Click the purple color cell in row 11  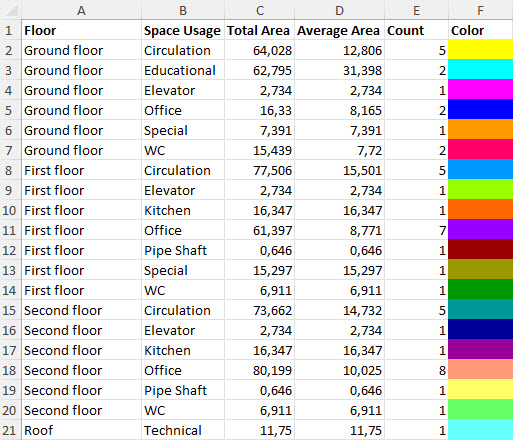pos(480,230)
